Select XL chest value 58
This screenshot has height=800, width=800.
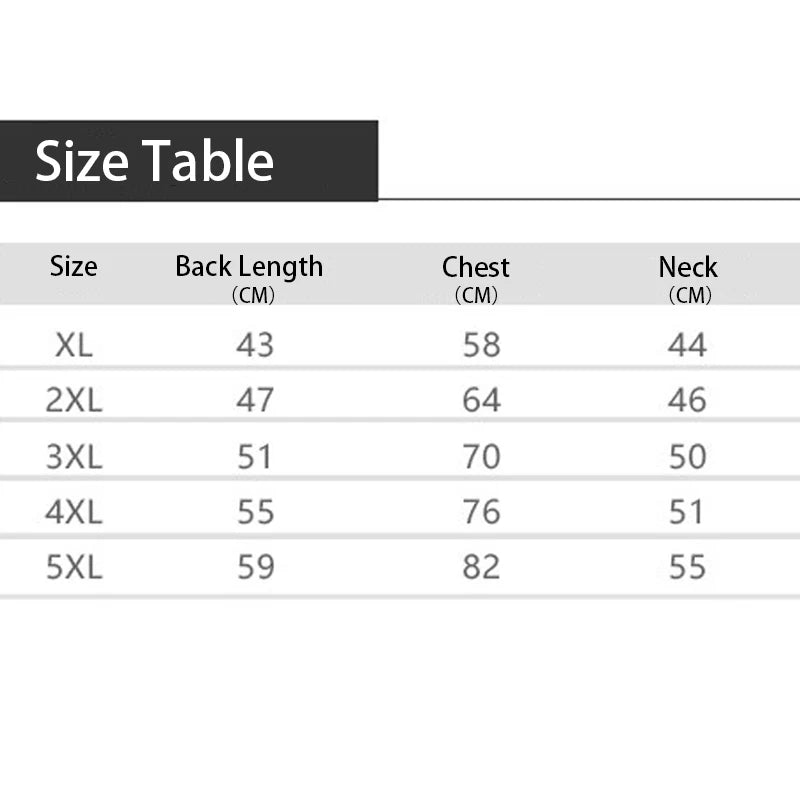481,346
